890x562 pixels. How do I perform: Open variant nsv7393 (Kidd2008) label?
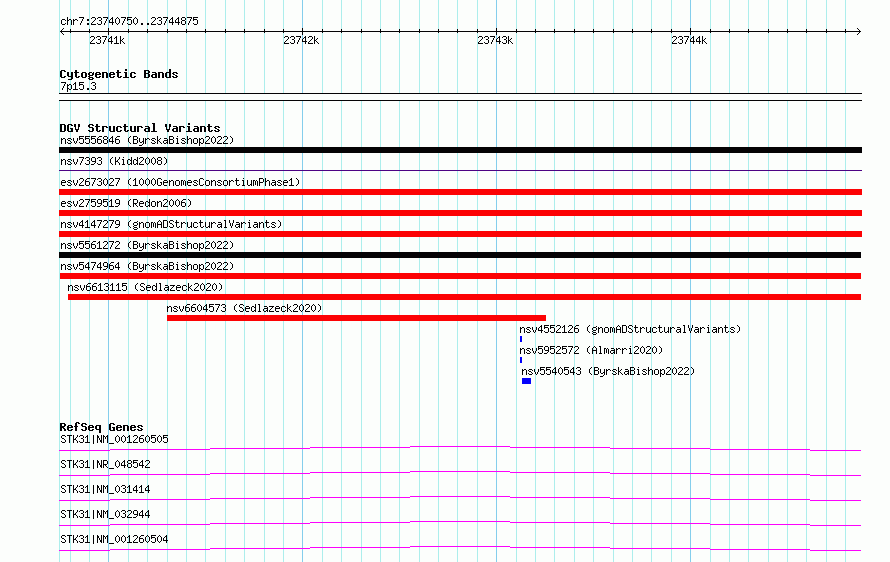click(114, 161)
